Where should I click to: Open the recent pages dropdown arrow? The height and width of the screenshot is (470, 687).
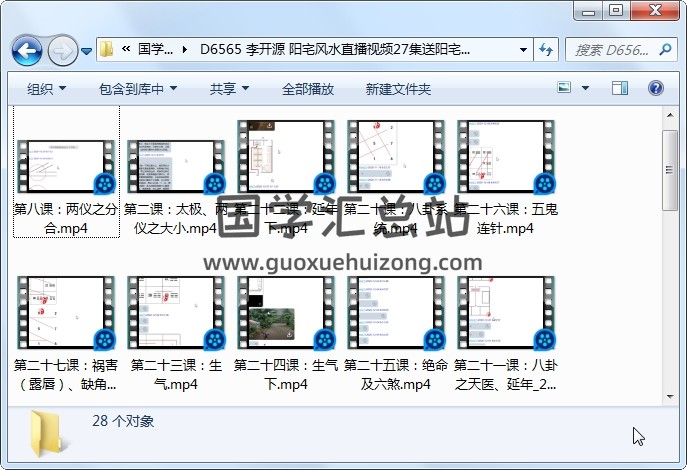click(x=86, y=51)
